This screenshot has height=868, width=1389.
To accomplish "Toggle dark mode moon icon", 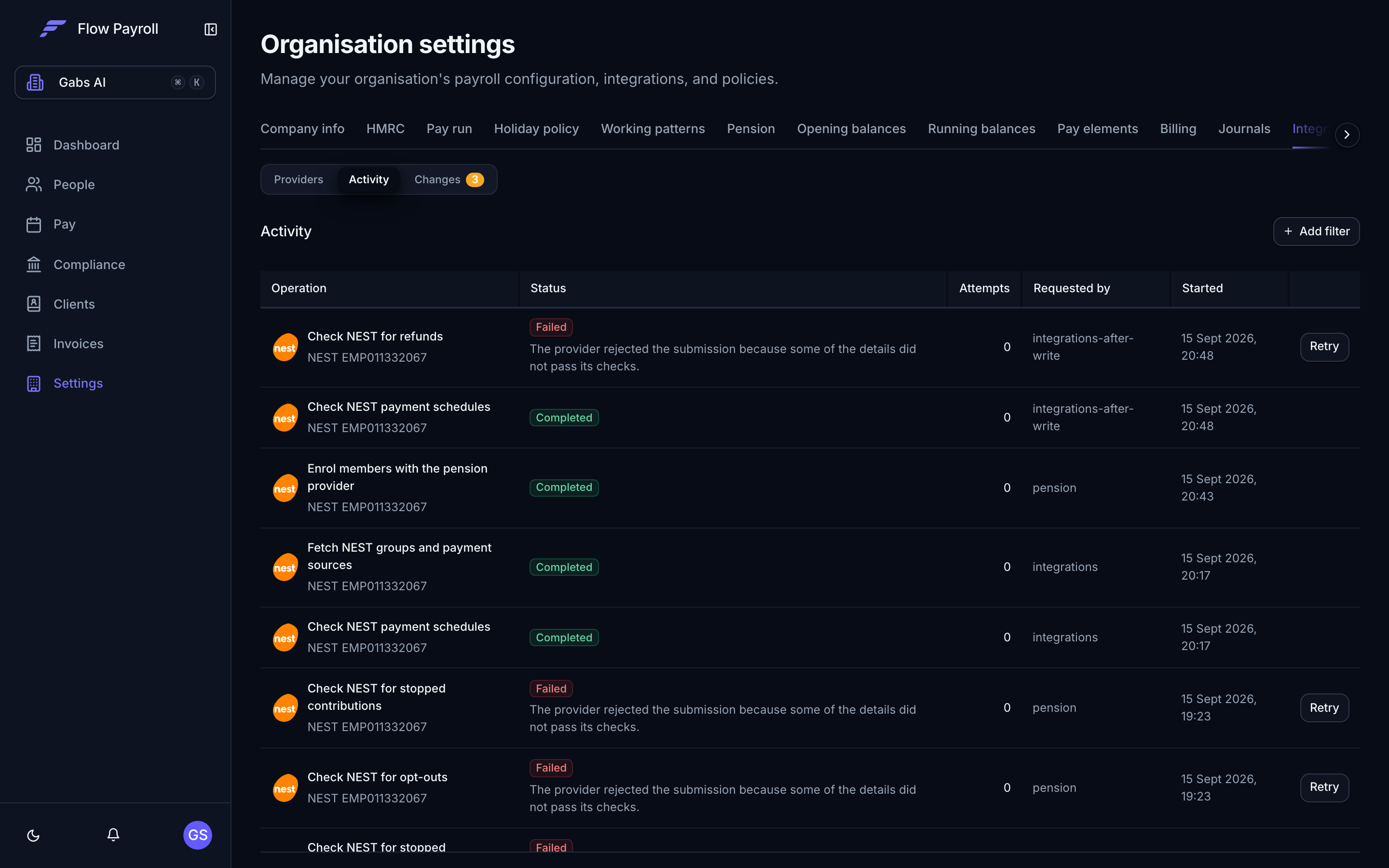I will [x=33, y=835].
